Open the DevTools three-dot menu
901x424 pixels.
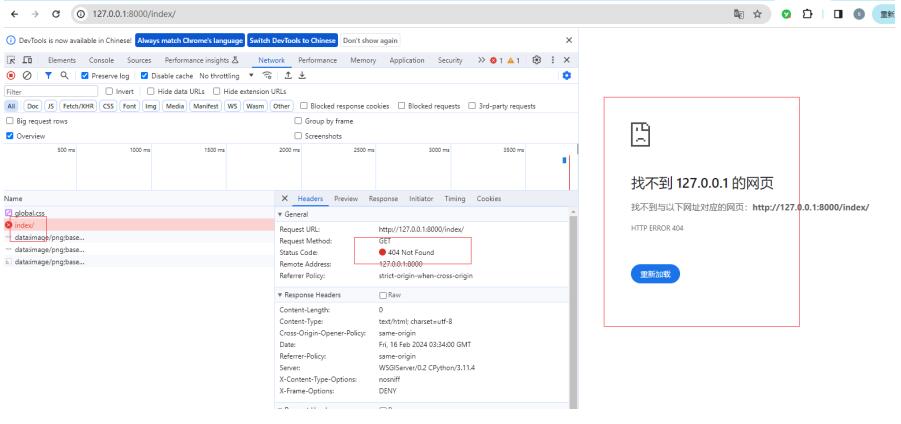pos(553,60)
